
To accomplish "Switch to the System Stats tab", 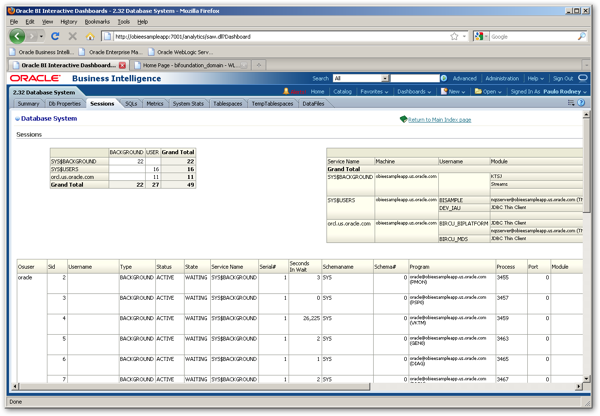I will click(188, 104).
